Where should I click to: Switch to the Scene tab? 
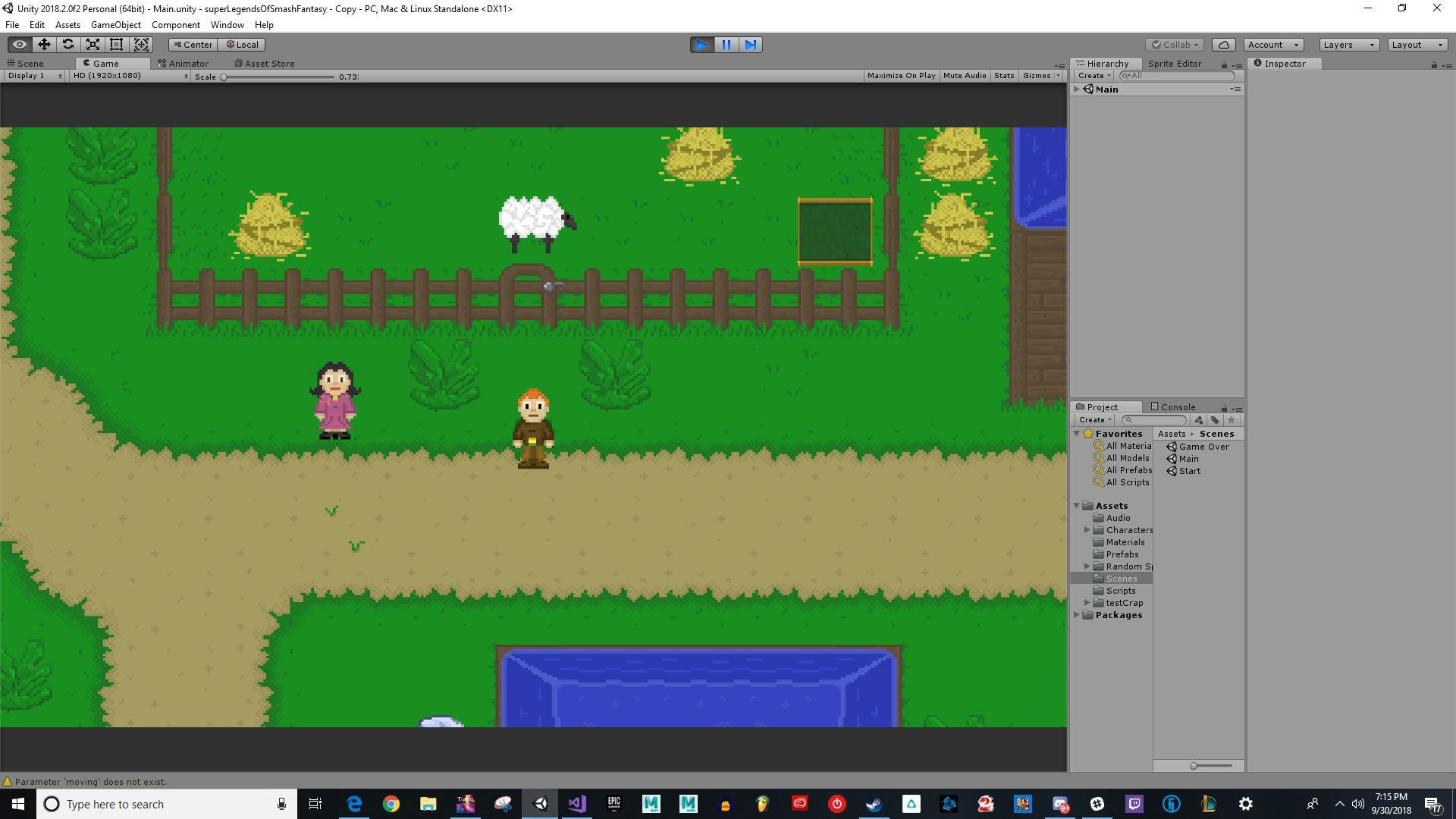(26, 64)
